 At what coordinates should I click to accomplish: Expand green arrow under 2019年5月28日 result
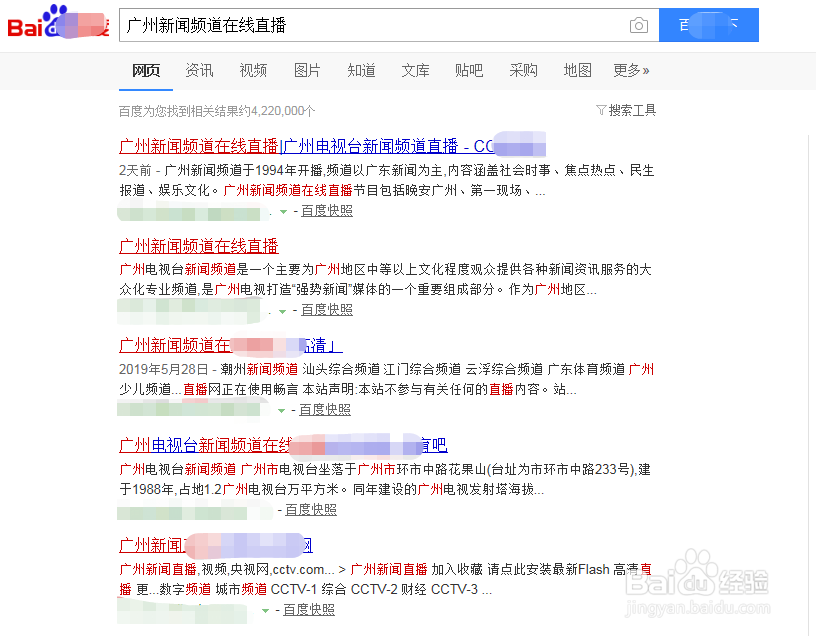[282, 411]
